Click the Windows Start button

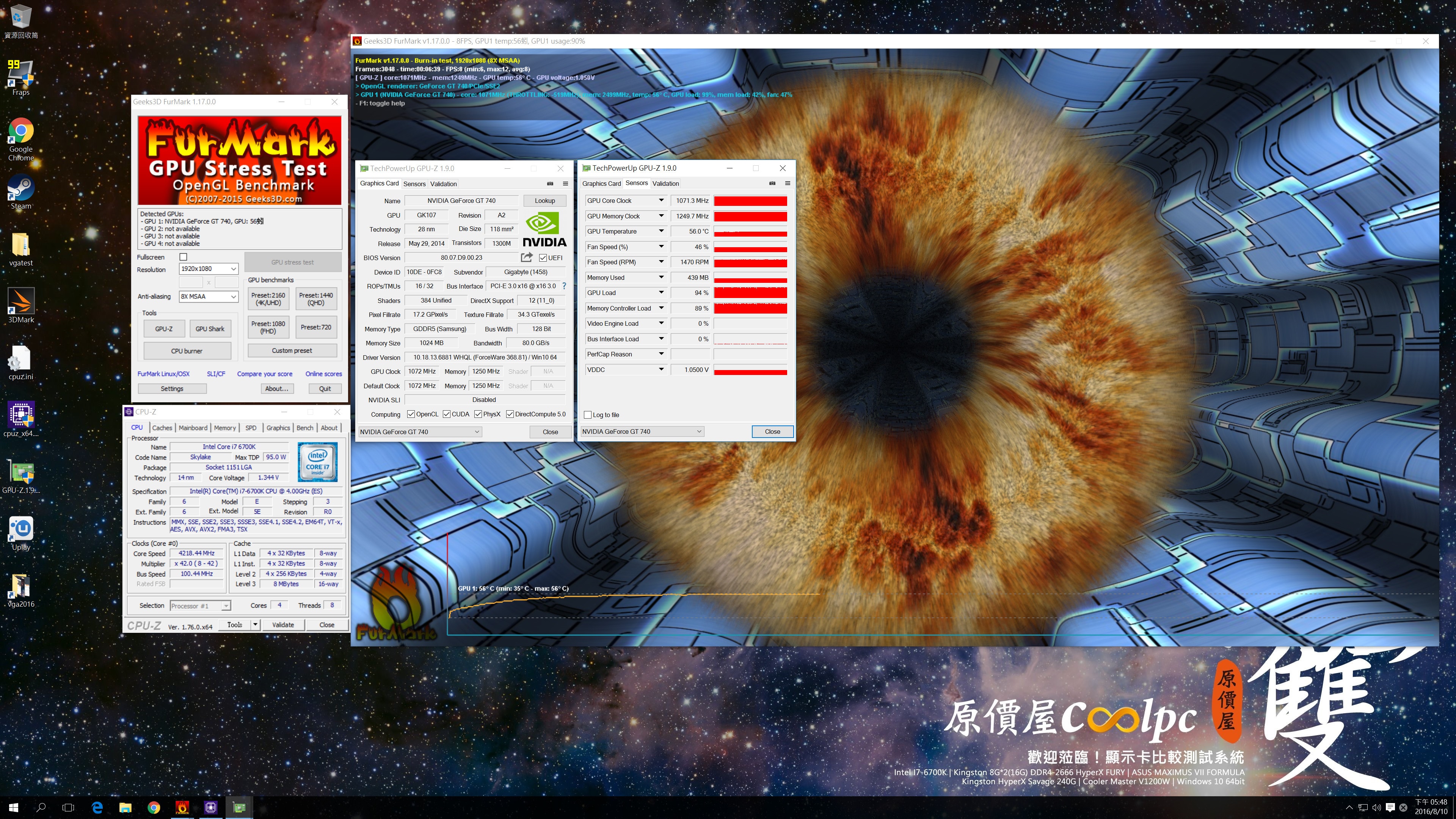14,808
